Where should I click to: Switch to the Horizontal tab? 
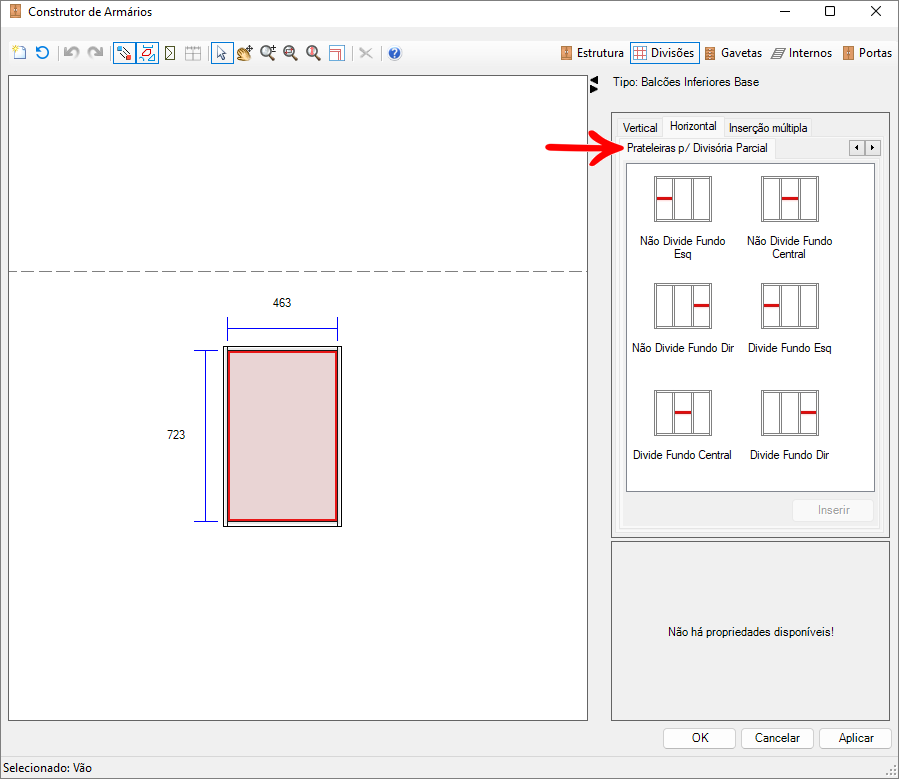pyautogui.click(x=693, y=126)
